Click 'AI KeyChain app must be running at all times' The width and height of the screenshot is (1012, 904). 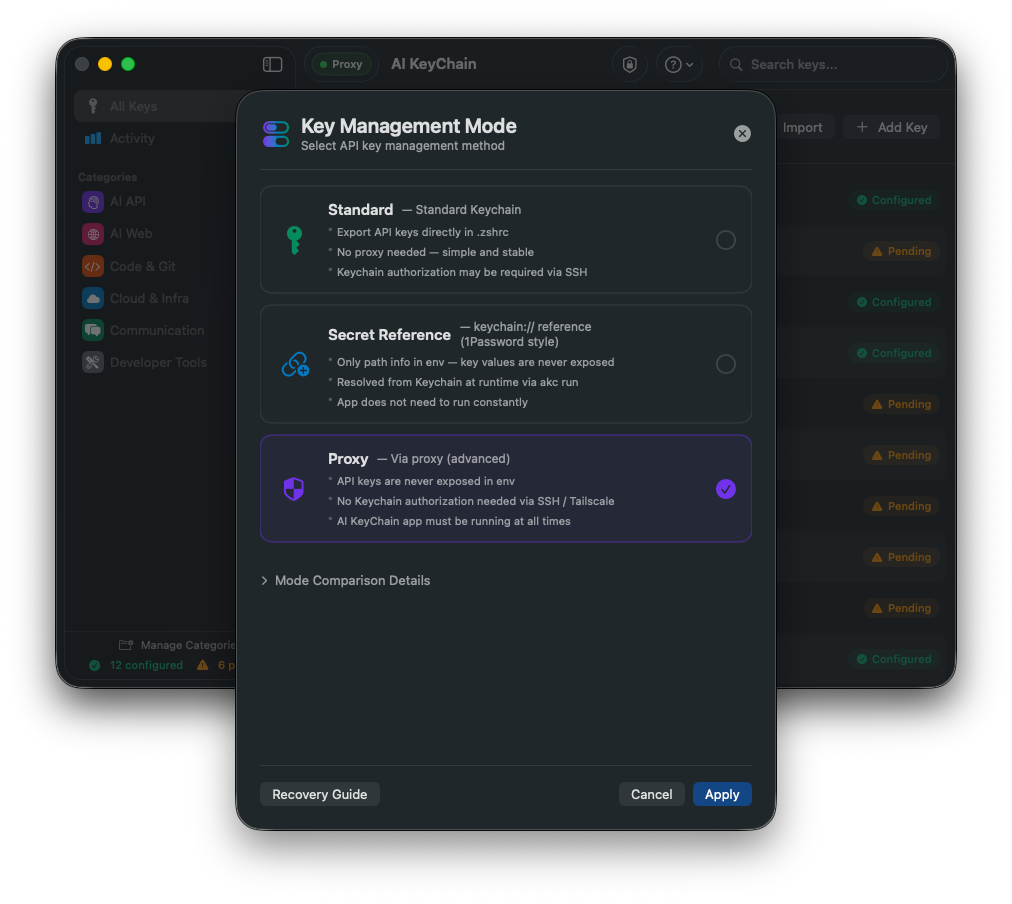(454, 521)
